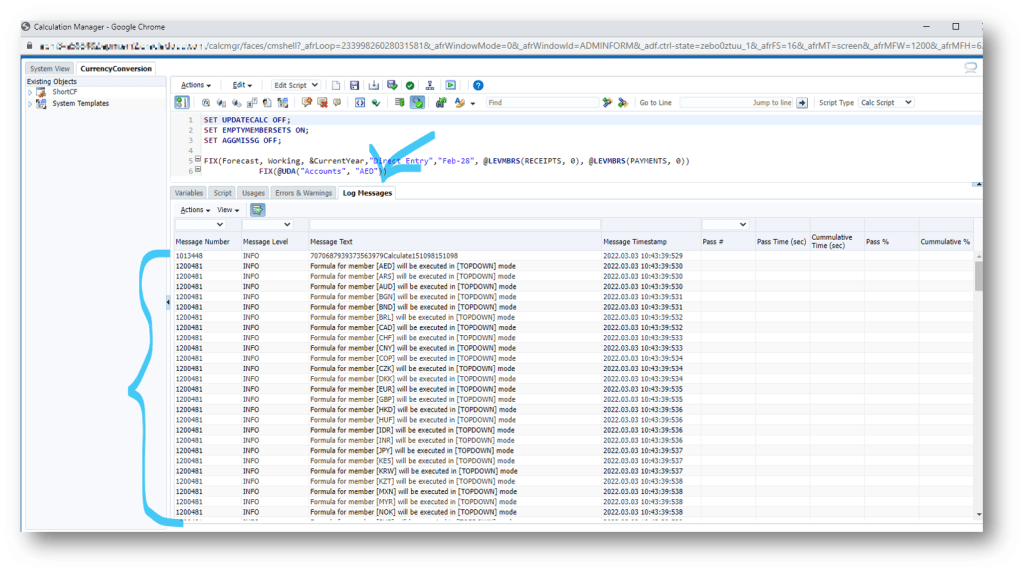Click the green Validate checkmark icon
1036x588 pixels.
tap(410, 85)
